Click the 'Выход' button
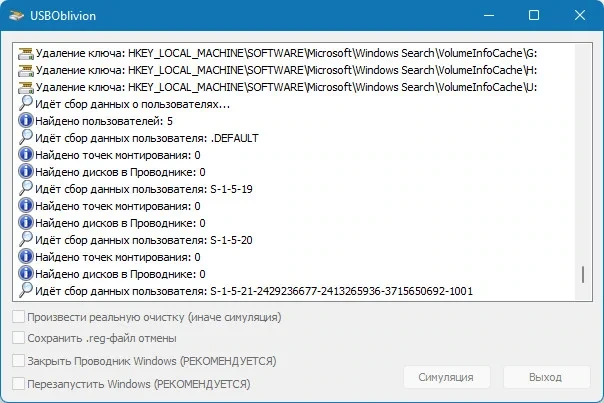The image size is (604, 403). click(546, 377)
